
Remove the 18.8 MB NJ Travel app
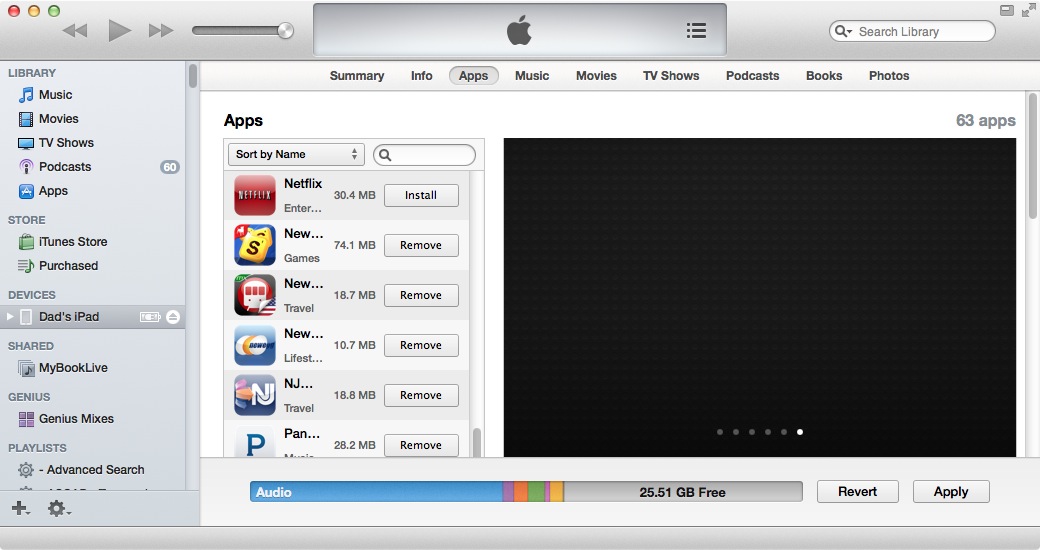point(421,395)
